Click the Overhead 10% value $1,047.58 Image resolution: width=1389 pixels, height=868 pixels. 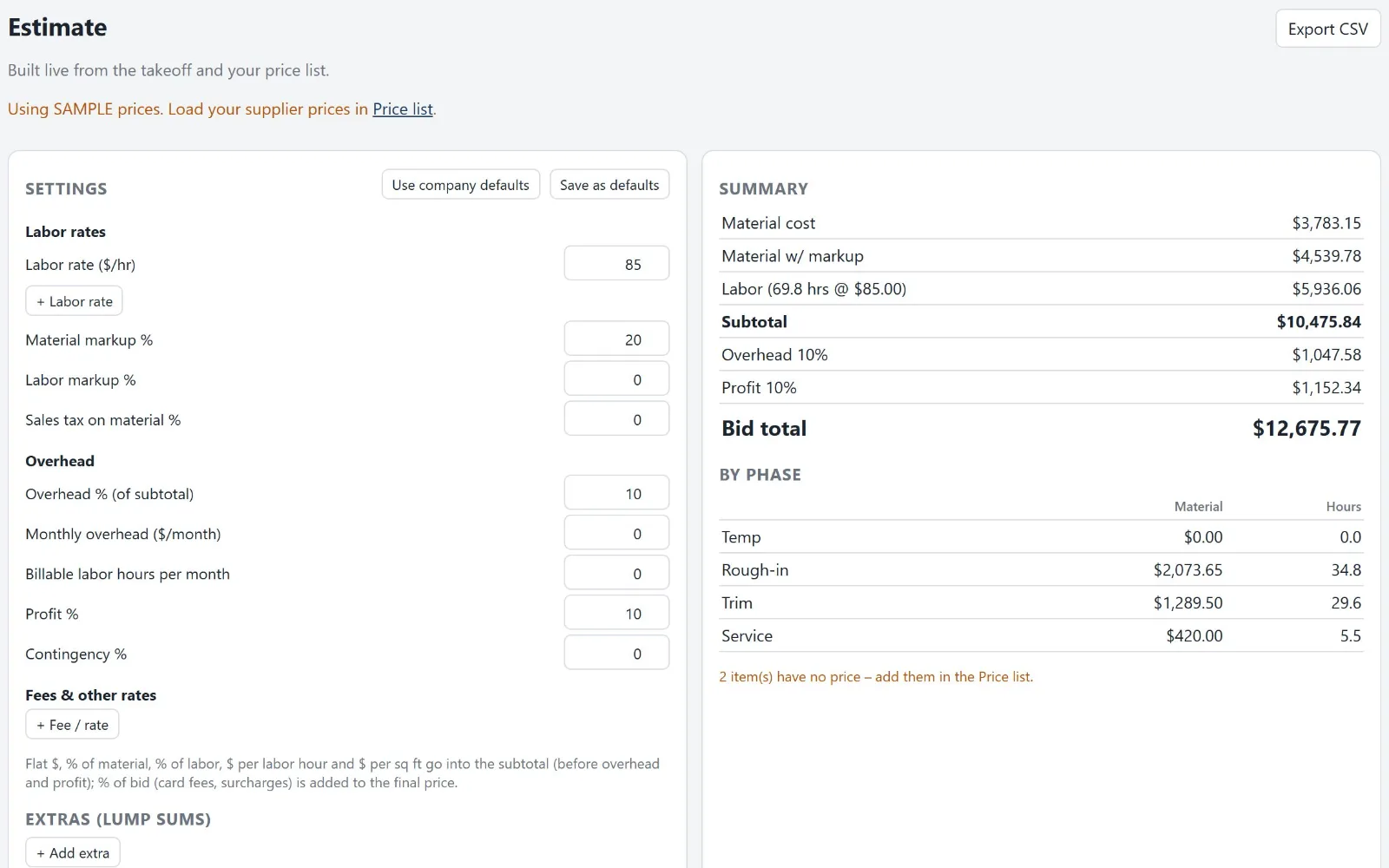[x=1326, y=355]
